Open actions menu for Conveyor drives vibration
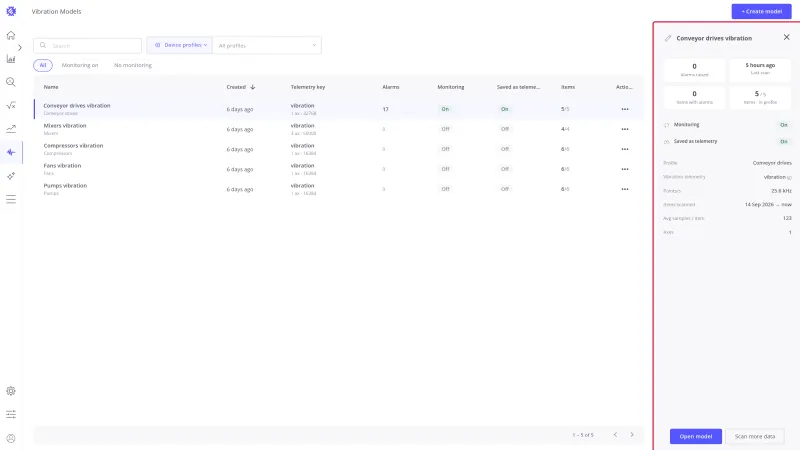Viewport: 800px width, 450px height. click(625, 109)
